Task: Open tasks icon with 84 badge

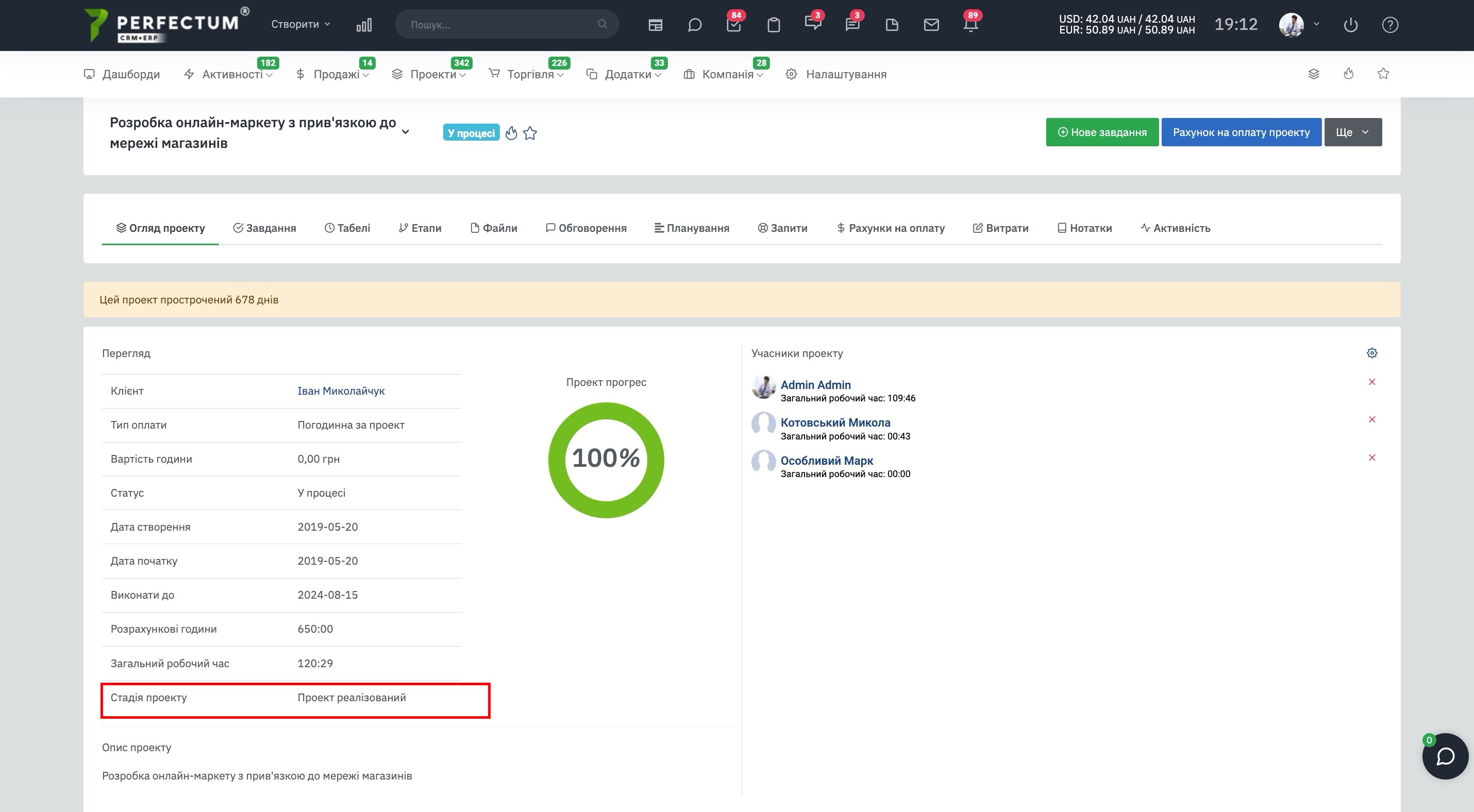Action: [733, 25]
